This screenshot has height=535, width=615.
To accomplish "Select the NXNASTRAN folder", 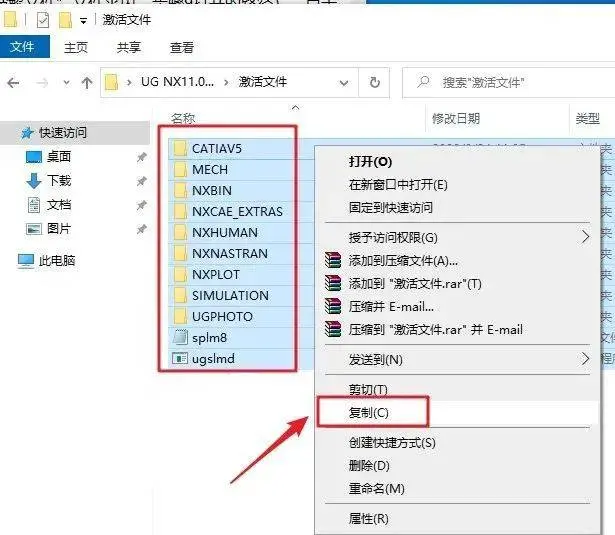I will [x=230, y=253].
